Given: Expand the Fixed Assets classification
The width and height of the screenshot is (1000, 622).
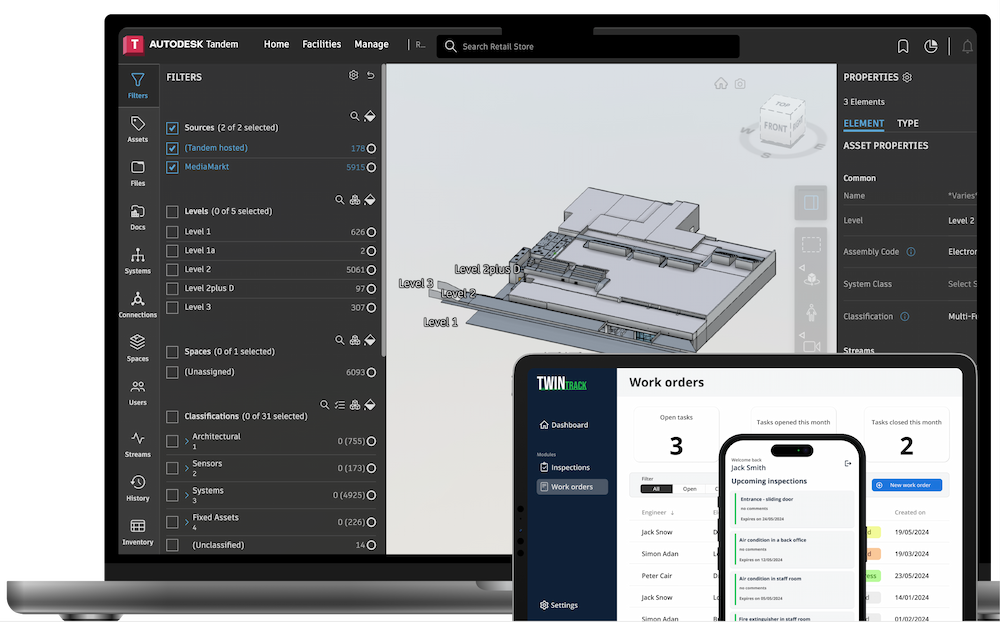Looking at the screenshot, I should click(187, 522).
